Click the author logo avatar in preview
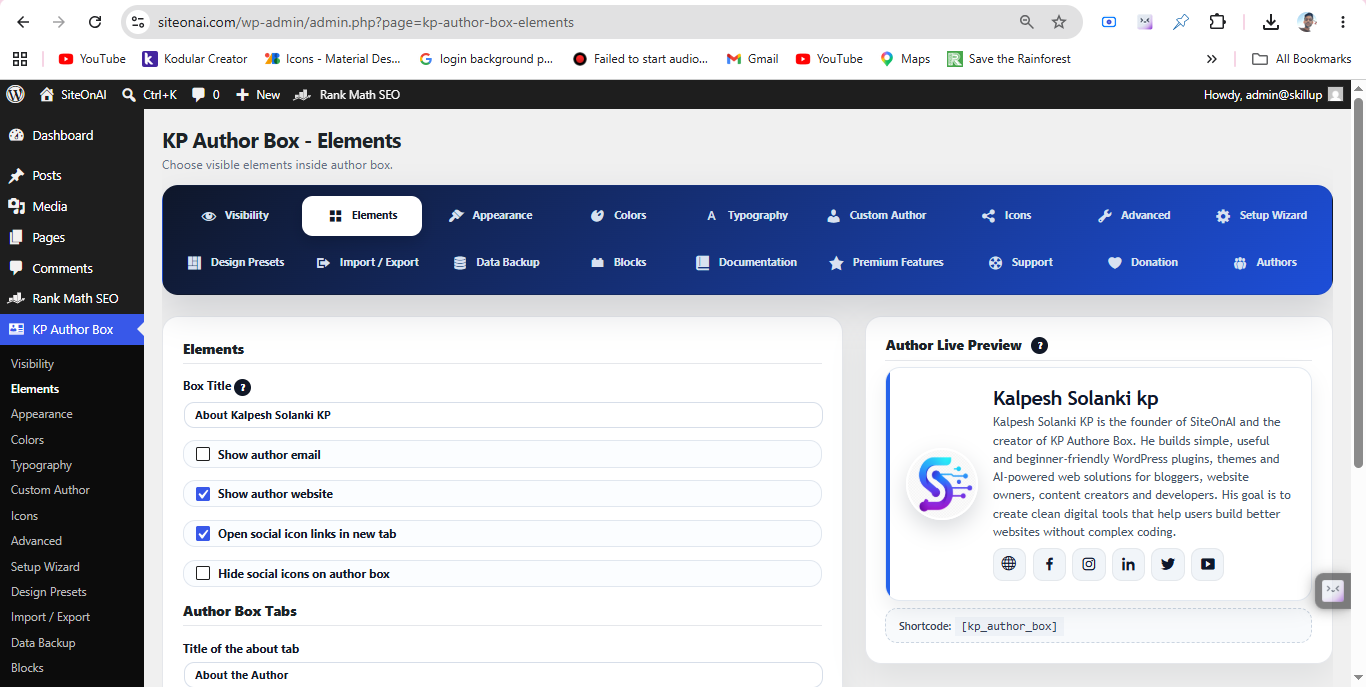Screen dimensions: 1366x687 [941, 484]
